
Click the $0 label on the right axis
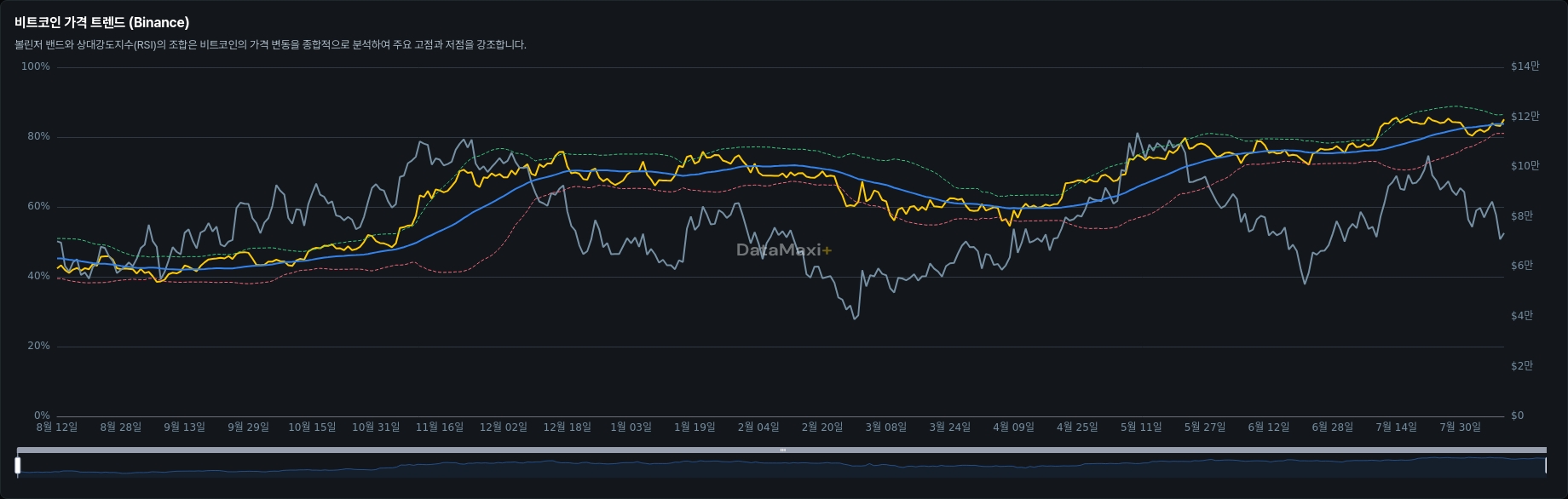click(1517, 416)
